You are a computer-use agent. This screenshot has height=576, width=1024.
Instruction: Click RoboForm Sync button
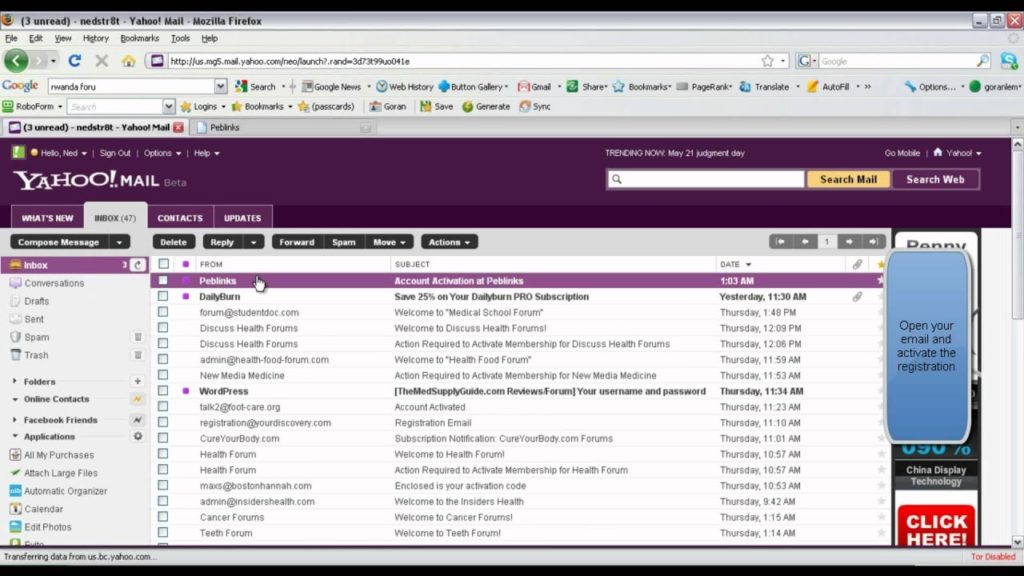[535, 106]
